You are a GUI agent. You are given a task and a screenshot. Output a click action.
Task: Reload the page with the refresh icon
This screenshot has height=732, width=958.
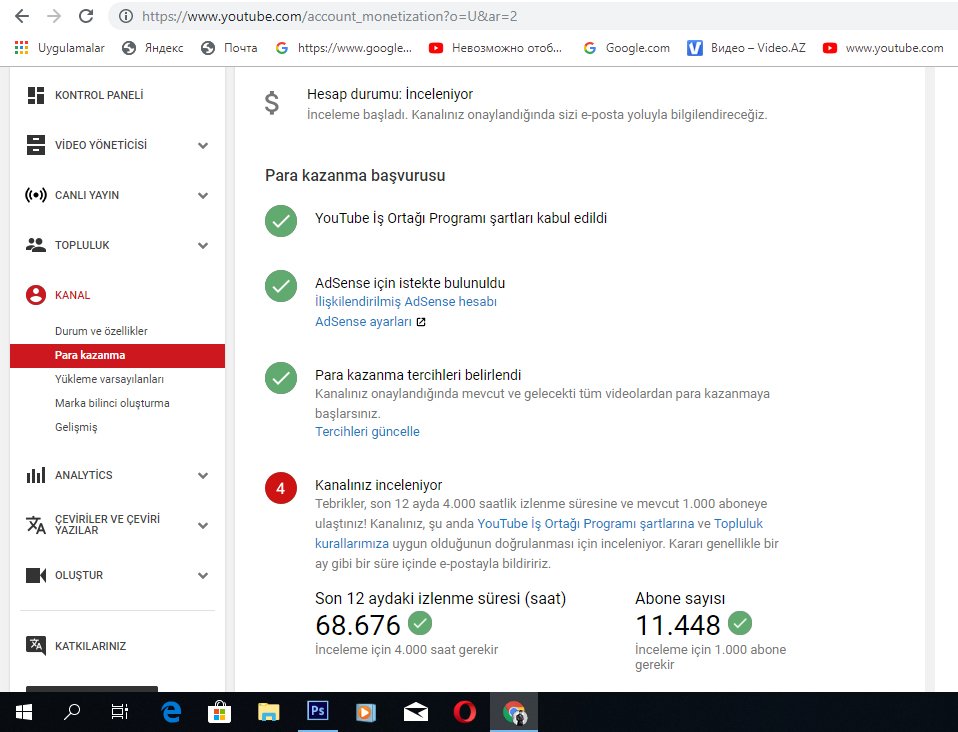point(86,16)
